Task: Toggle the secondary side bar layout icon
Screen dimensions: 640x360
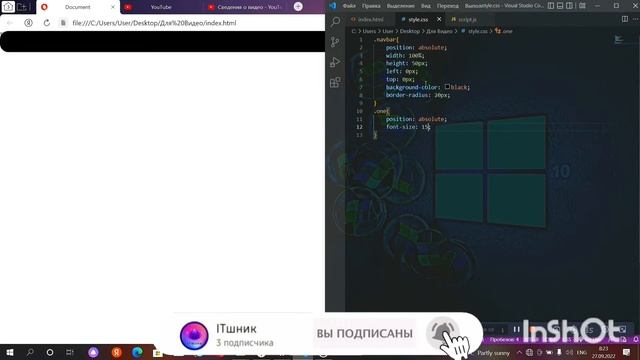Action: tap(569, 6)
